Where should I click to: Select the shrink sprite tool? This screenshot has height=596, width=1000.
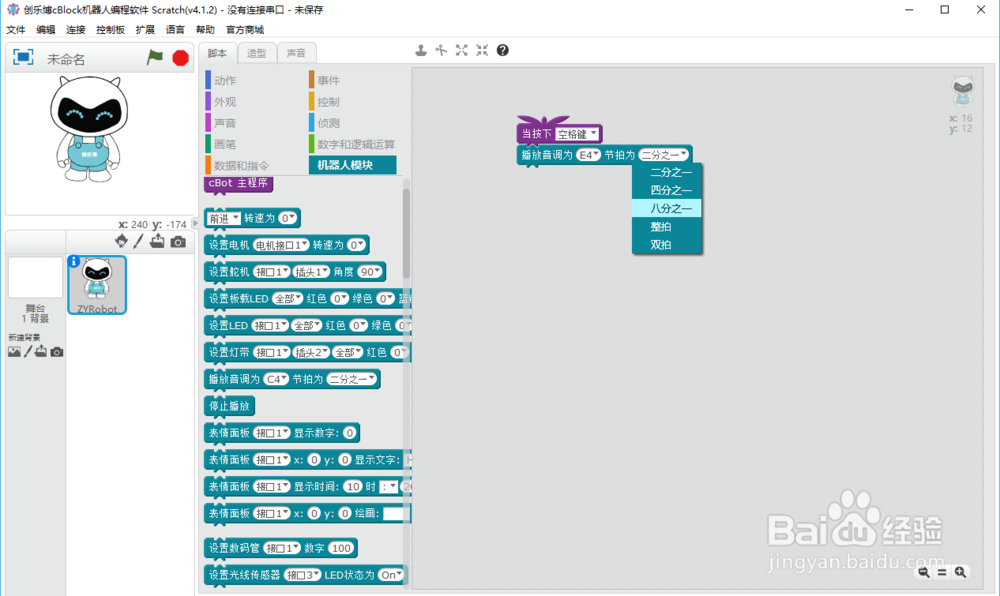point(481,49)
